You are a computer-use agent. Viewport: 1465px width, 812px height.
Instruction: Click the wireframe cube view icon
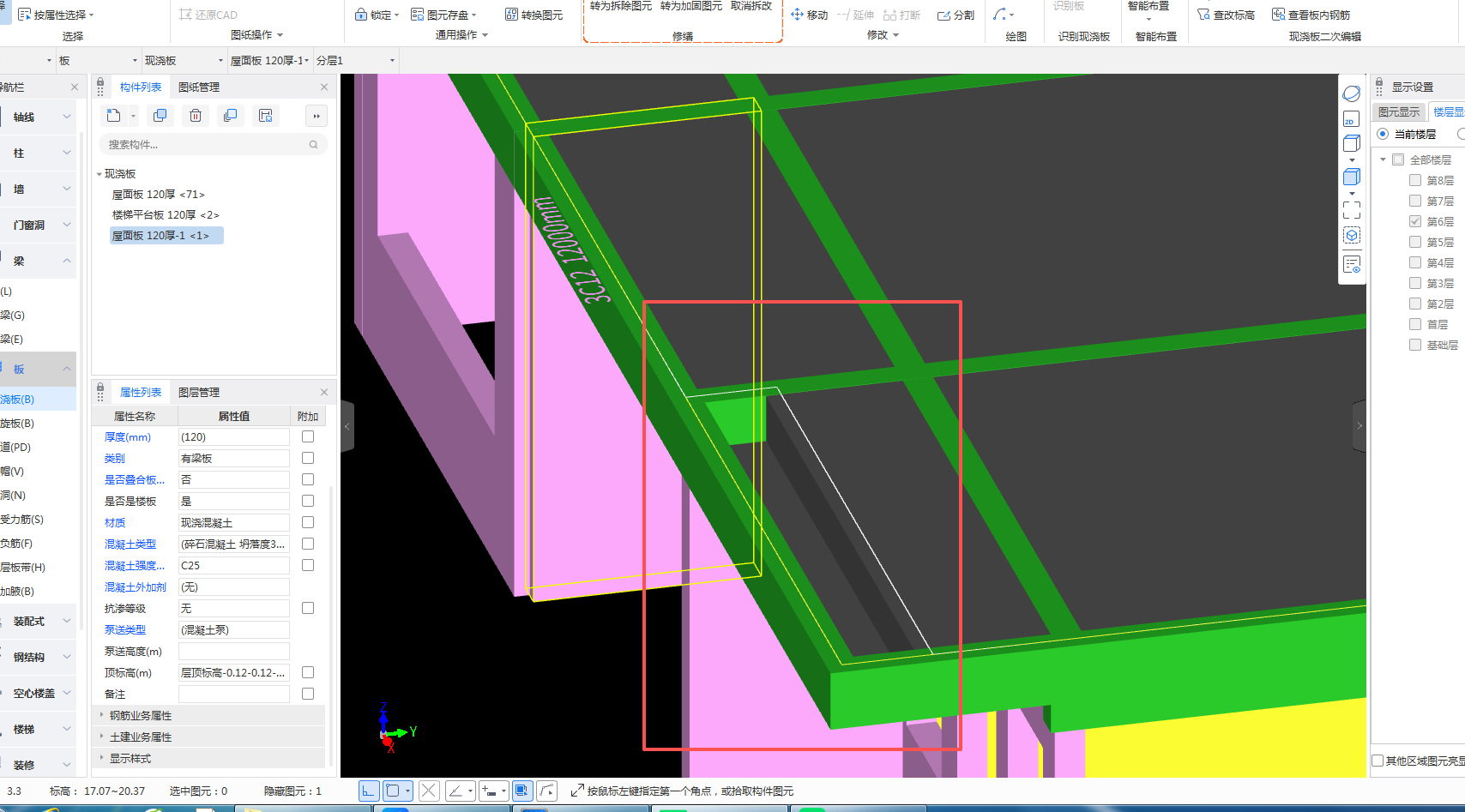tap(1352, 143)
